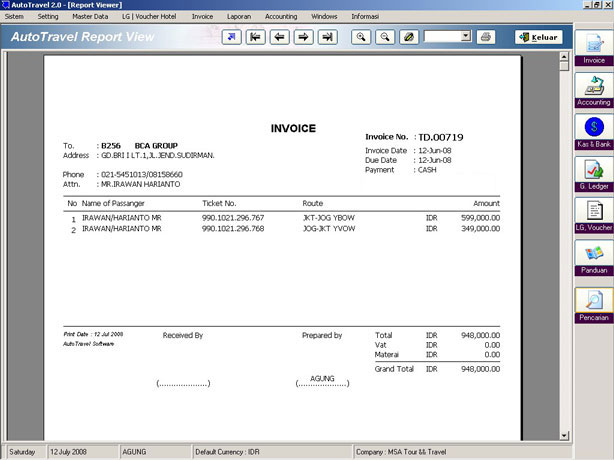
Task: Open the LG, Voucher sidebar module
Action: pos(594,215)
